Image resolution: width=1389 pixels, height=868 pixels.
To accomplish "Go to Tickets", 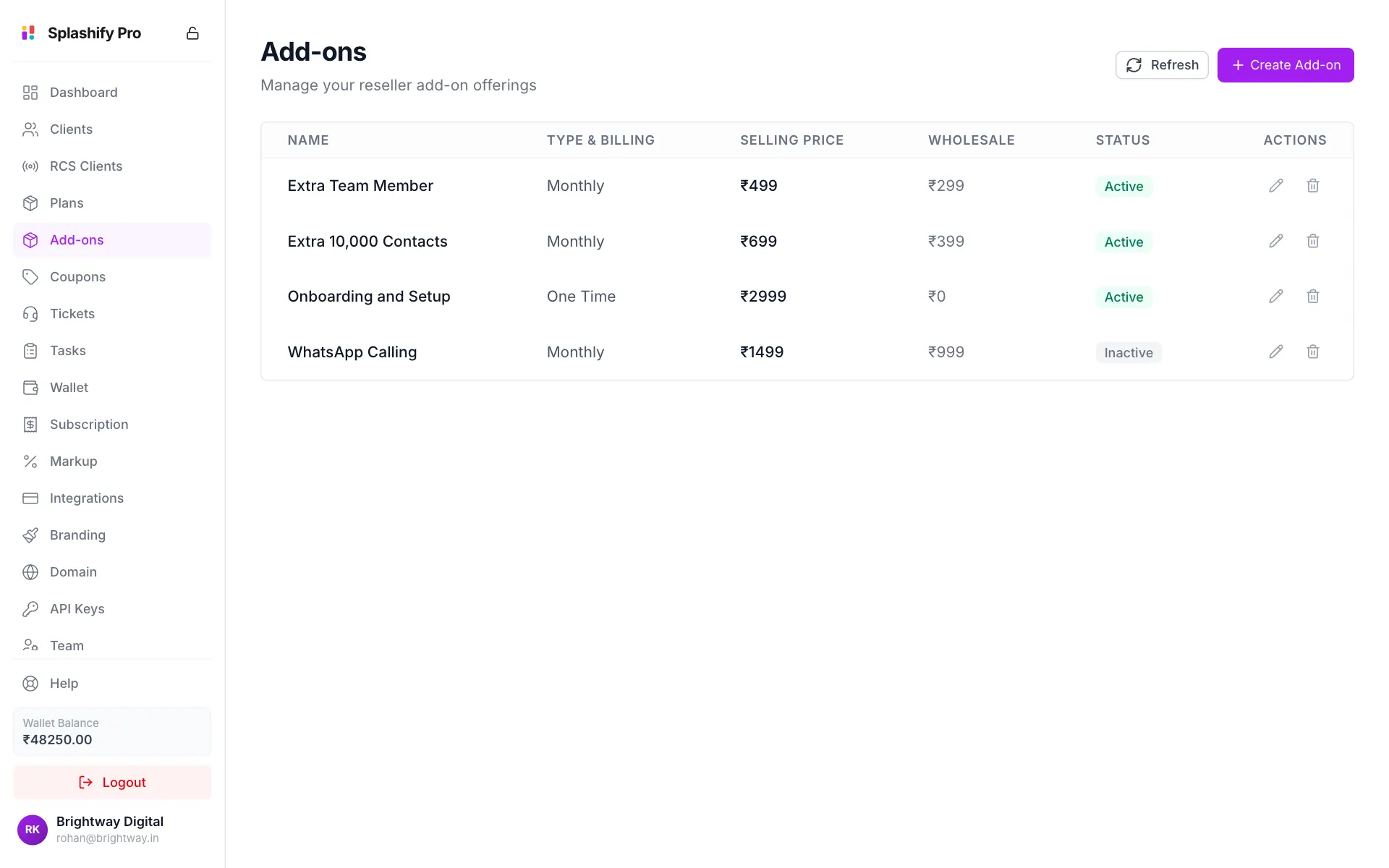I will (x=112, y=314).
